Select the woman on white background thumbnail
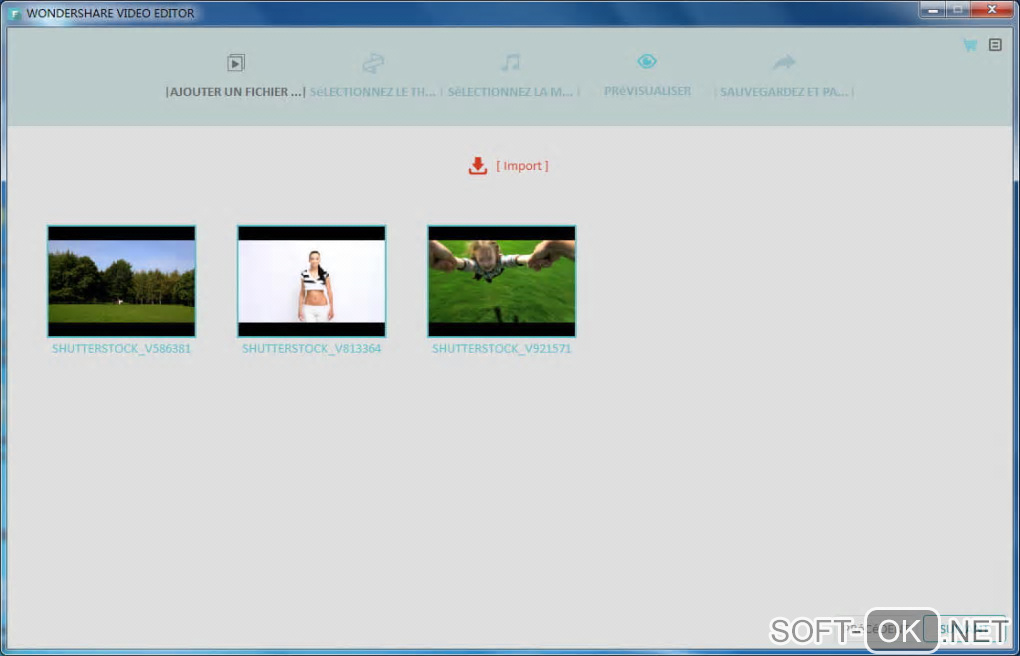 312,281
